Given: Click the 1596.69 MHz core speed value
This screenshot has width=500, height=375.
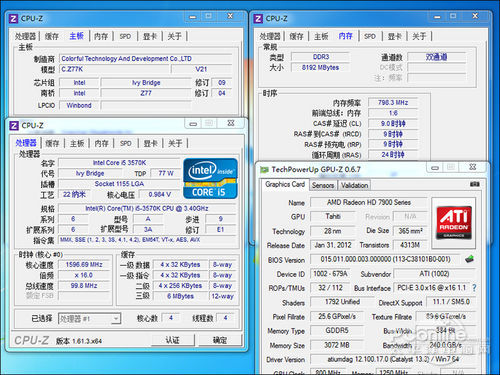Looking at the screenshot, I should [x=84, y=265].
